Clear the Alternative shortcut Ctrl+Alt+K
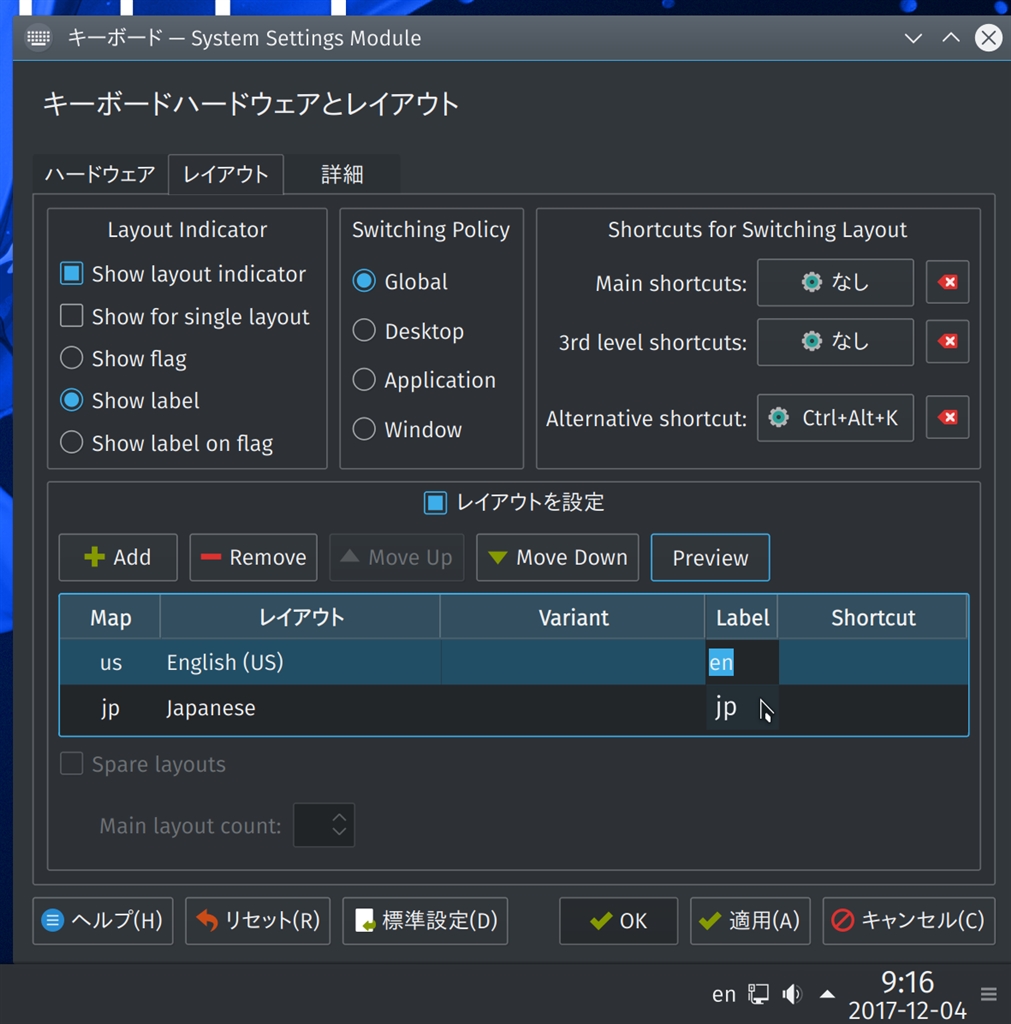1011x1024 pixels. tap(947, 417)
